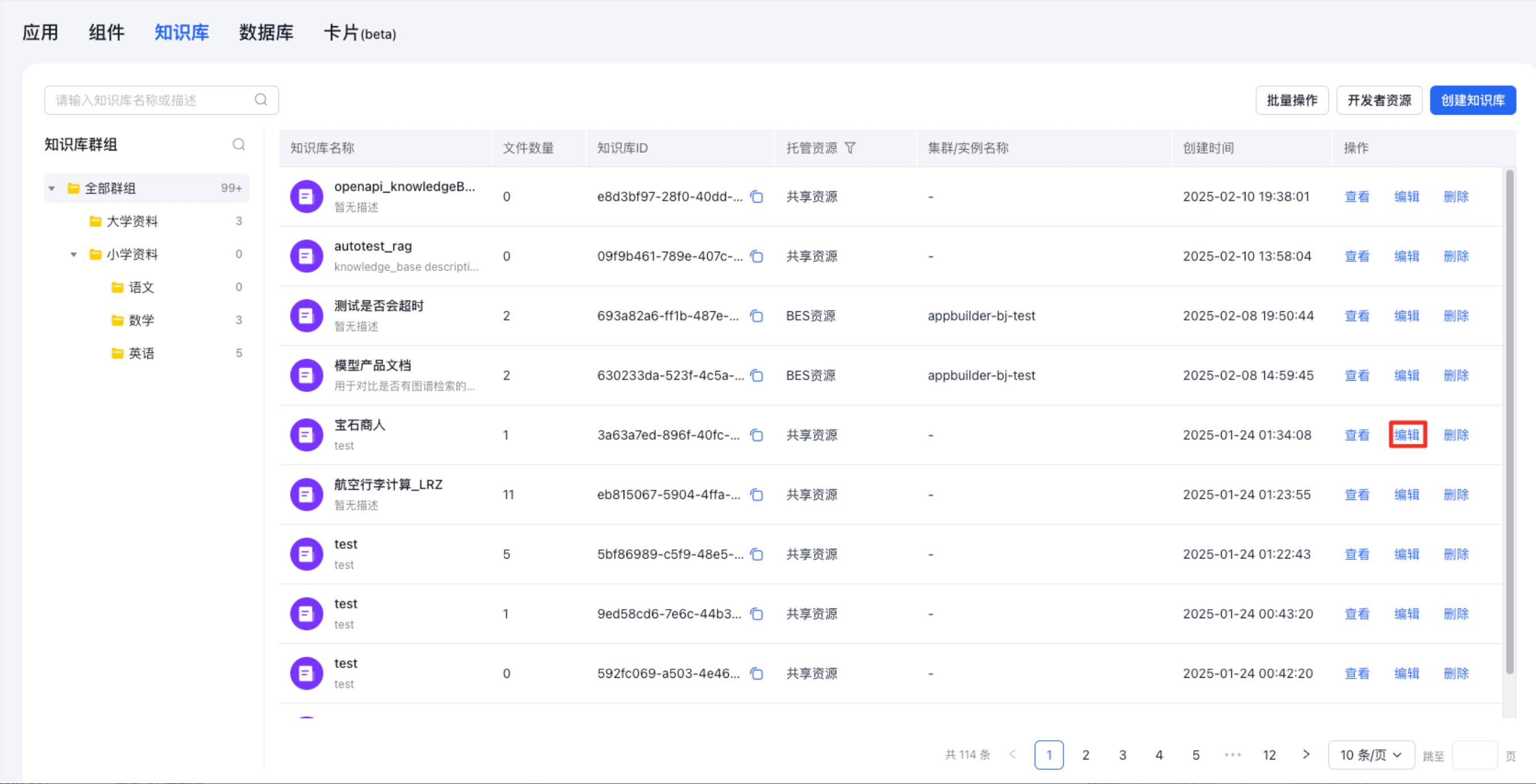Click the purple icon of openapi_knowledgeB row
This screenshot has height=784, width=1536.
click(306, 197)
